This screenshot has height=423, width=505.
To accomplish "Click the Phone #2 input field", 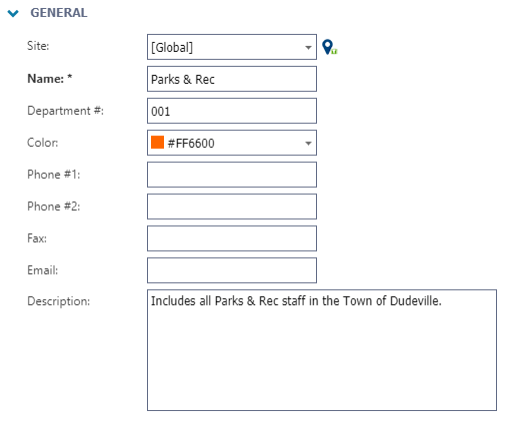I will [x=232, y=207].
